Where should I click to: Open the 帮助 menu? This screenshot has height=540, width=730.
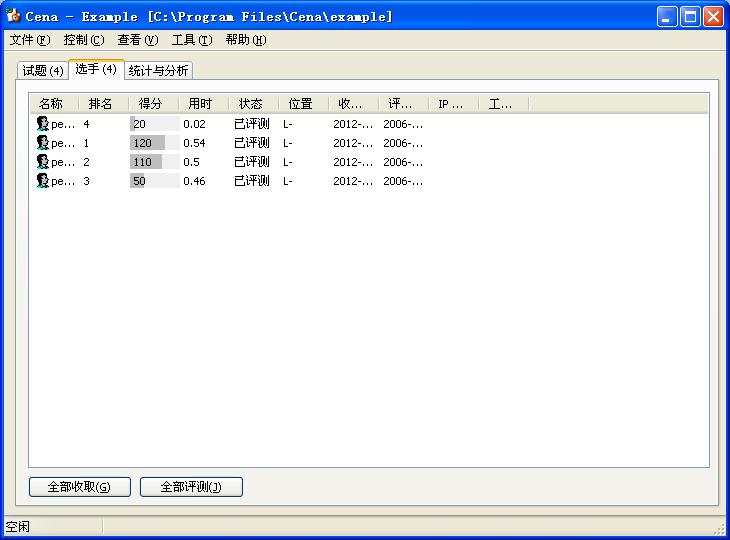pyautogui.click(x=245, y=40)
